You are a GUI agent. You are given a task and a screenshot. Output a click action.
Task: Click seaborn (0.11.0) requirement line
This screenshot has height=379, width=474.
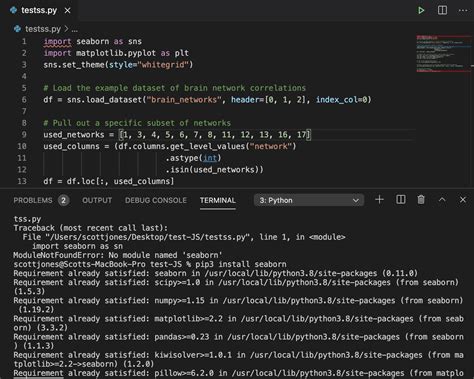pos(215,273)
